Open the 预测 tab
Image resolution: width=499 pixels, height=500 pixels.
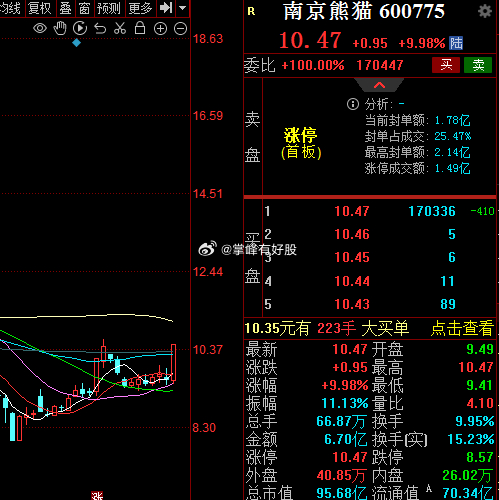click(x=109, y=8)
